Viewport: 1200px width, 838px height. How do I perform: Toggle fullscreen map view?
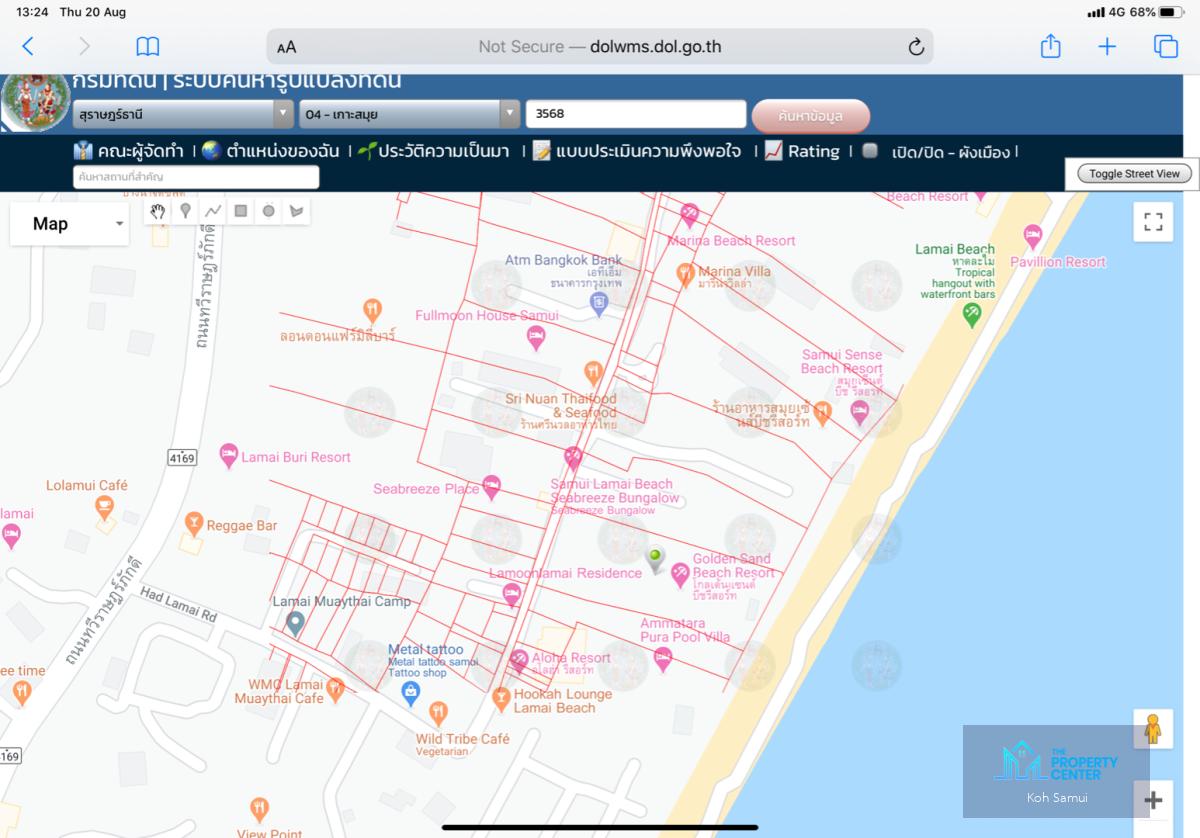1153,222
